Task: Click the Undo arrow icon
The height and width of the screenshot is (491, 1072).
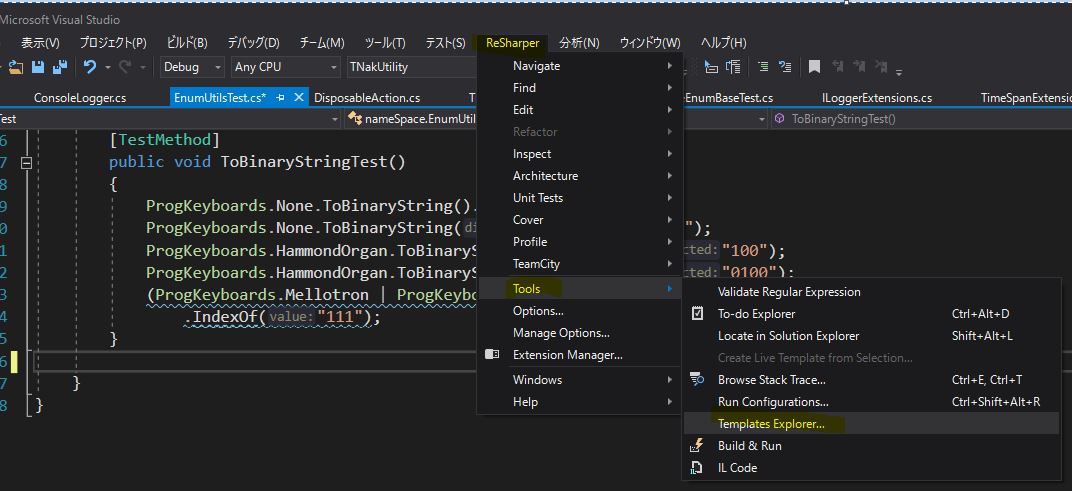Action: (90, 67)
